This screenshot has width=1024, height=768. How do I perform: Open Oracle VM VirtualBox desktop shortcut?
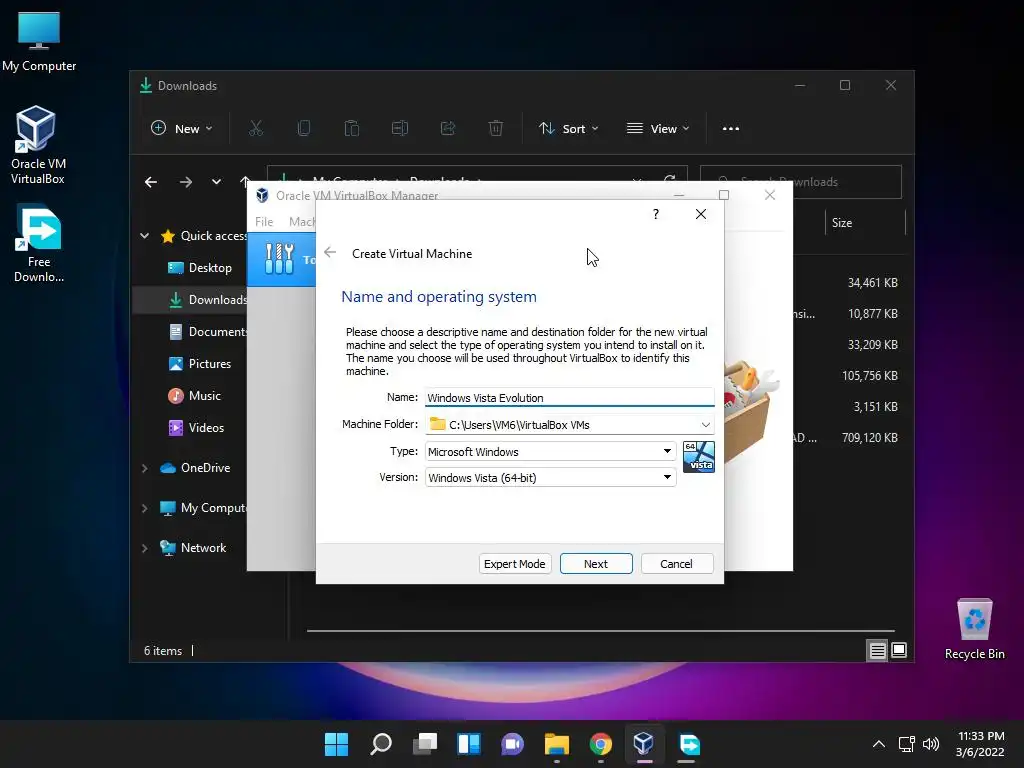pyautogui.click(x=37, y=145)
